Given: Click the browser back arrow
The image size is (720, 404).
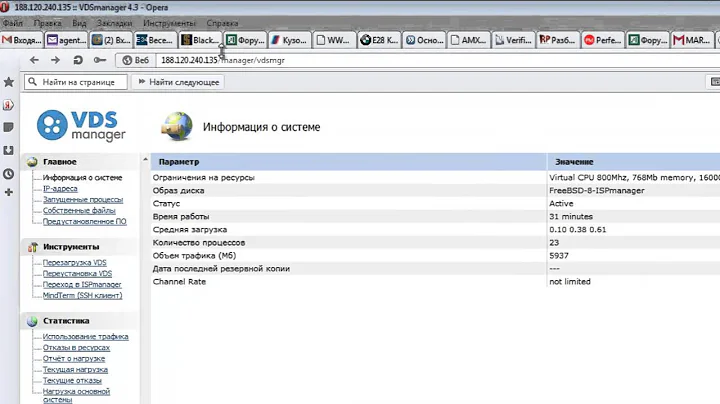Looking at the screenshot, I should [34, 60].
